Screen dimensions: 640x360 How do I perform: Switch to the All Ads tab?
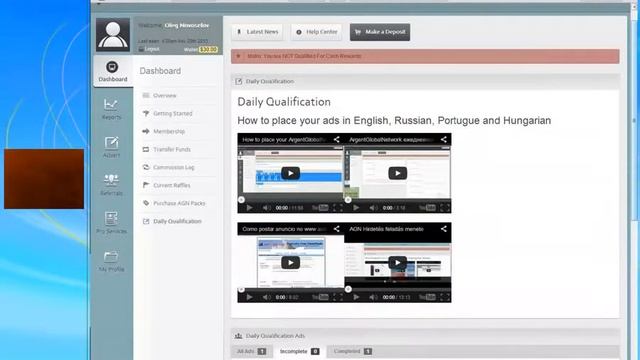coord(251,351)
